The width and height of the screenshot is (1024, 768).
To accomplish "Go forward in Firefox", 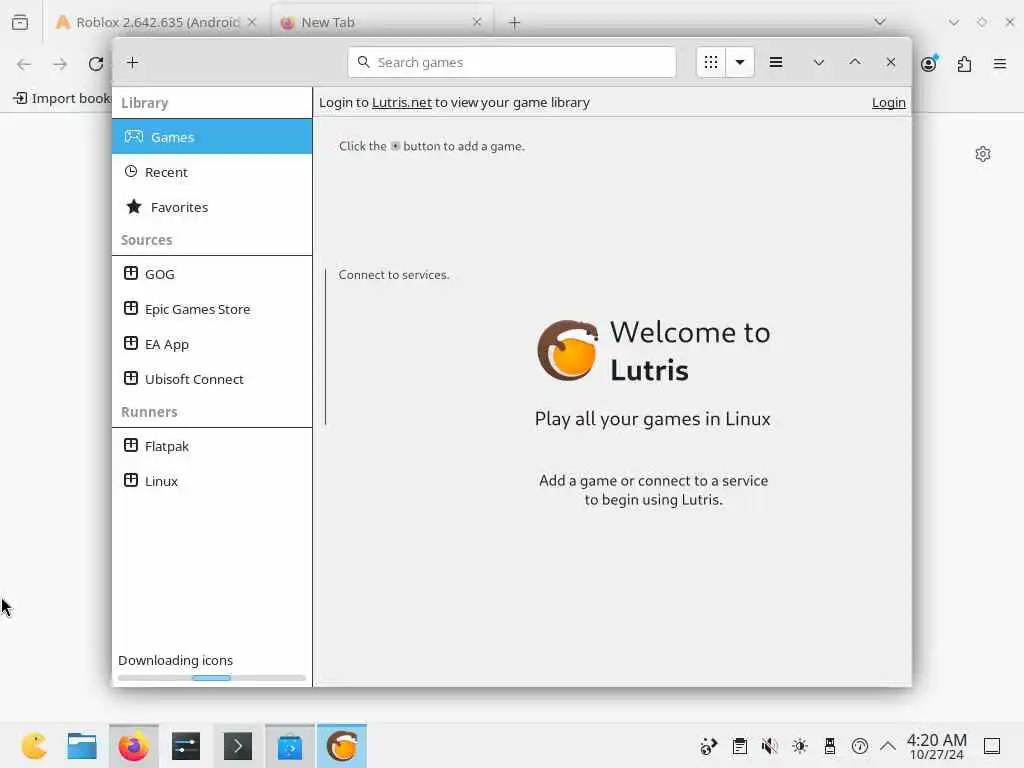I will [x=60, y=63].
